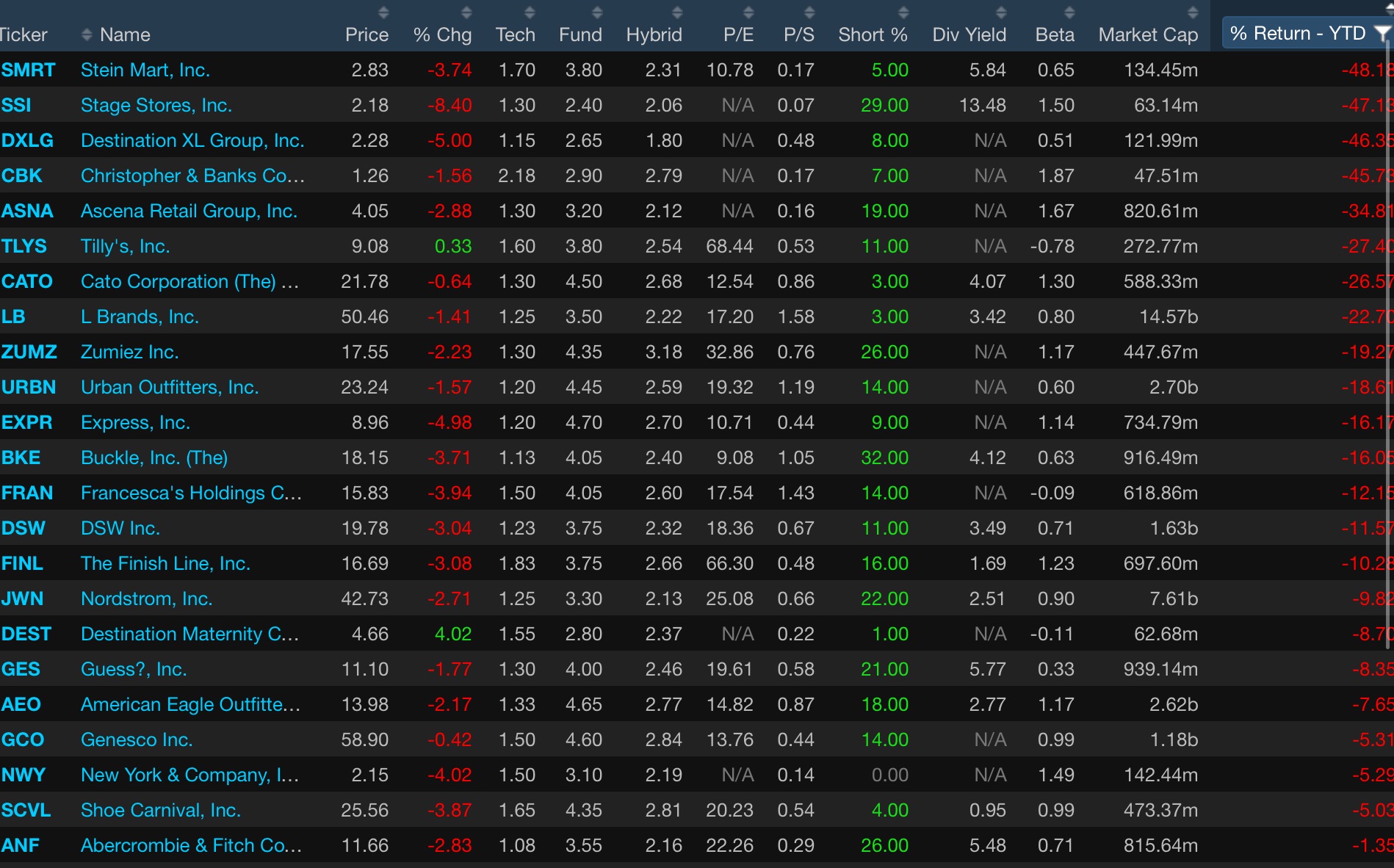
Task: Sort by P/E column header
Action: coord(738,35)
